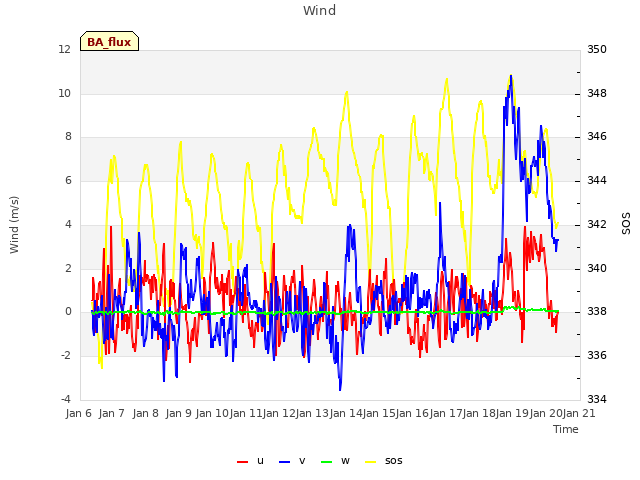Click the Wind chart title
This screenshot has height=480, width=640.
(x=320, y=10)
